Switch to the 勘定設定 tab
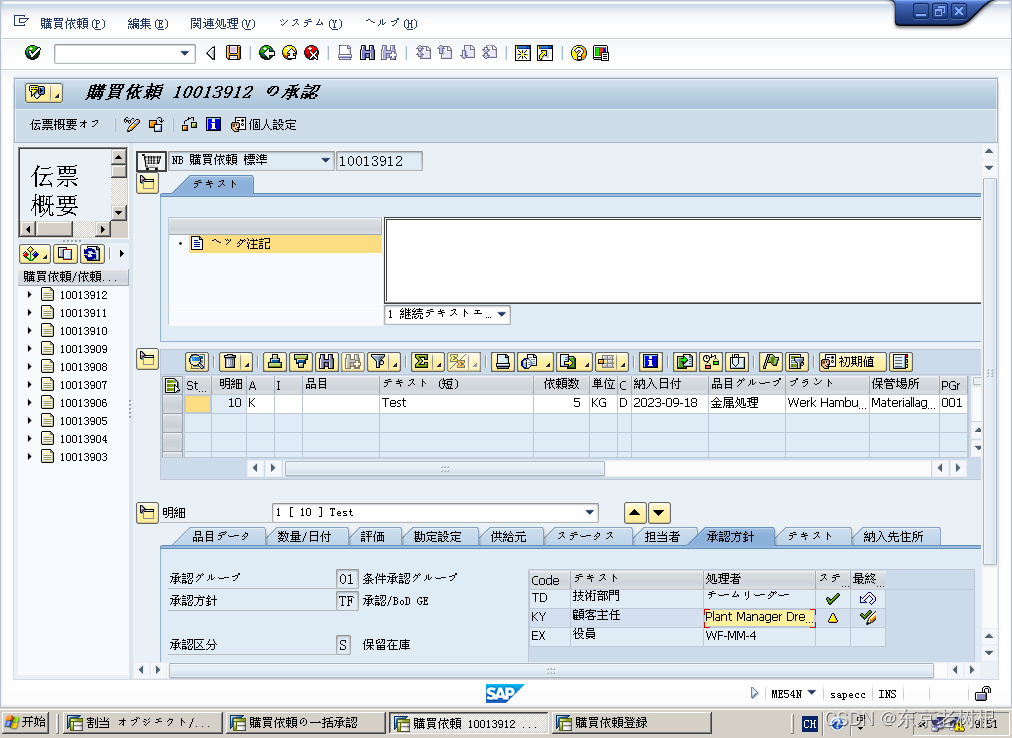This screenshot has width=1012, height=738. click(x=438, y=537)
